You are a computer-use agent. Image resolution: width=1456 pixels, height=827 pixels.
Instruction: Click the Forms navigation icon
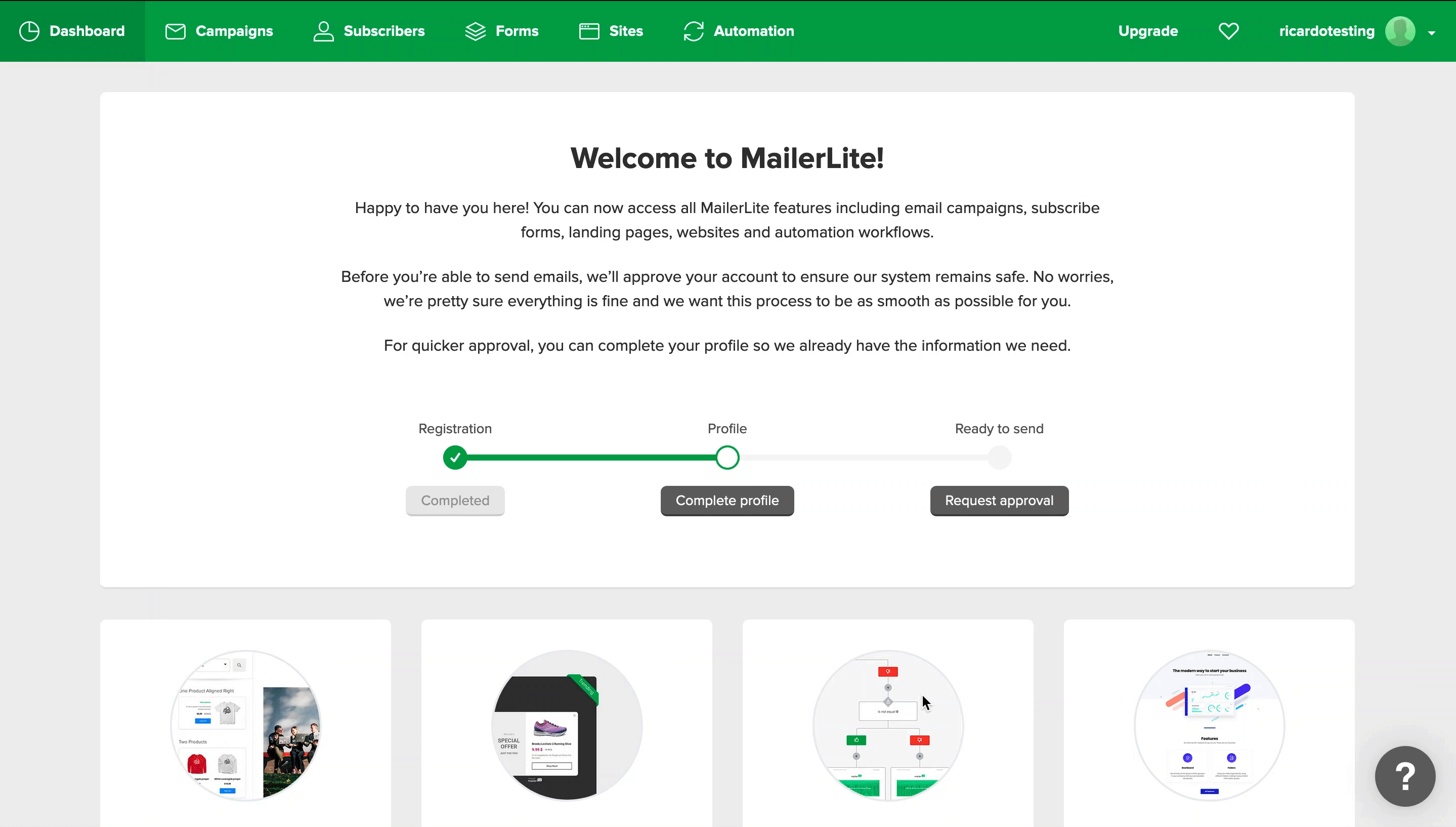point(475,31)
